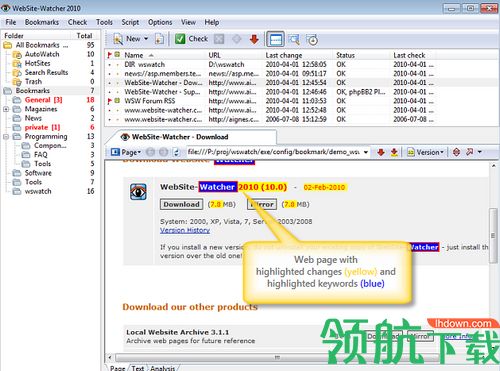500x371 pixels.
Task: Click the file:/// address field
Action: point(273,152)
